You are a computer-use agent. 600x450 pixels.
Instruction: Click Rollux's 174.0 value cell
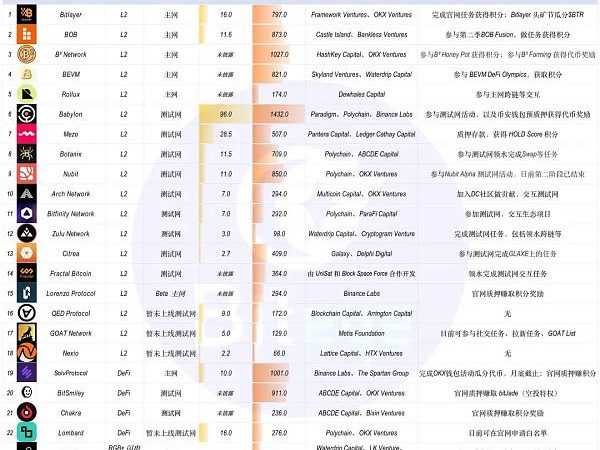[279, 94]
